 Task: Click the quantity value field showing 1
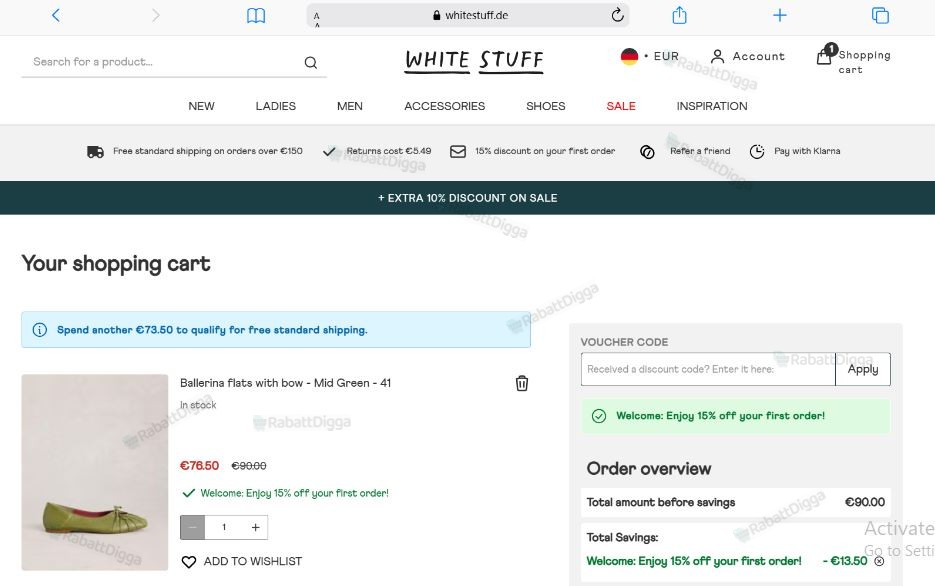click(x=224, y=528)
